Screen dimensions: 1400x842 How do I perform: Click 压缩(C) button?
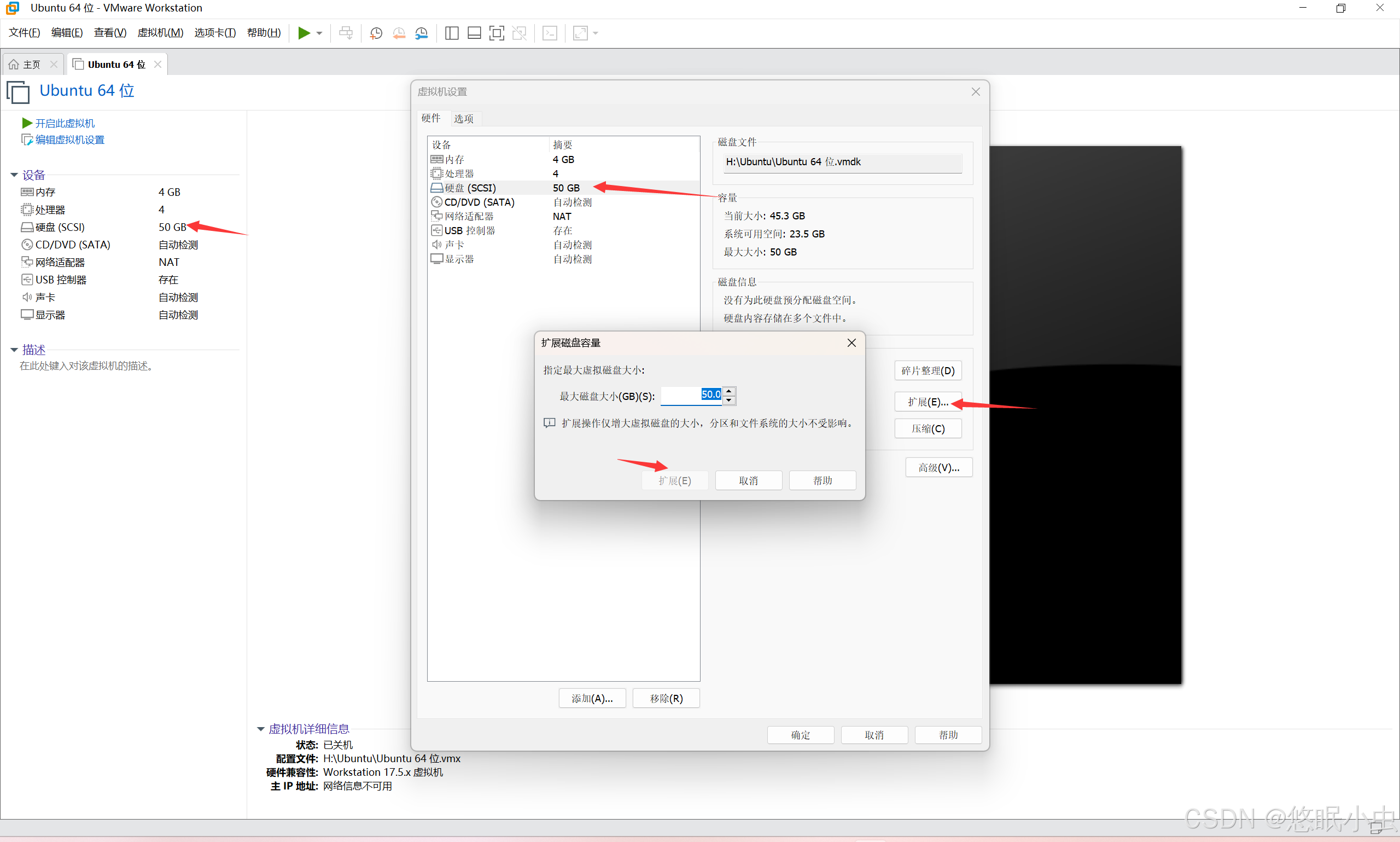pyautogui.click(x=928, y=429)
